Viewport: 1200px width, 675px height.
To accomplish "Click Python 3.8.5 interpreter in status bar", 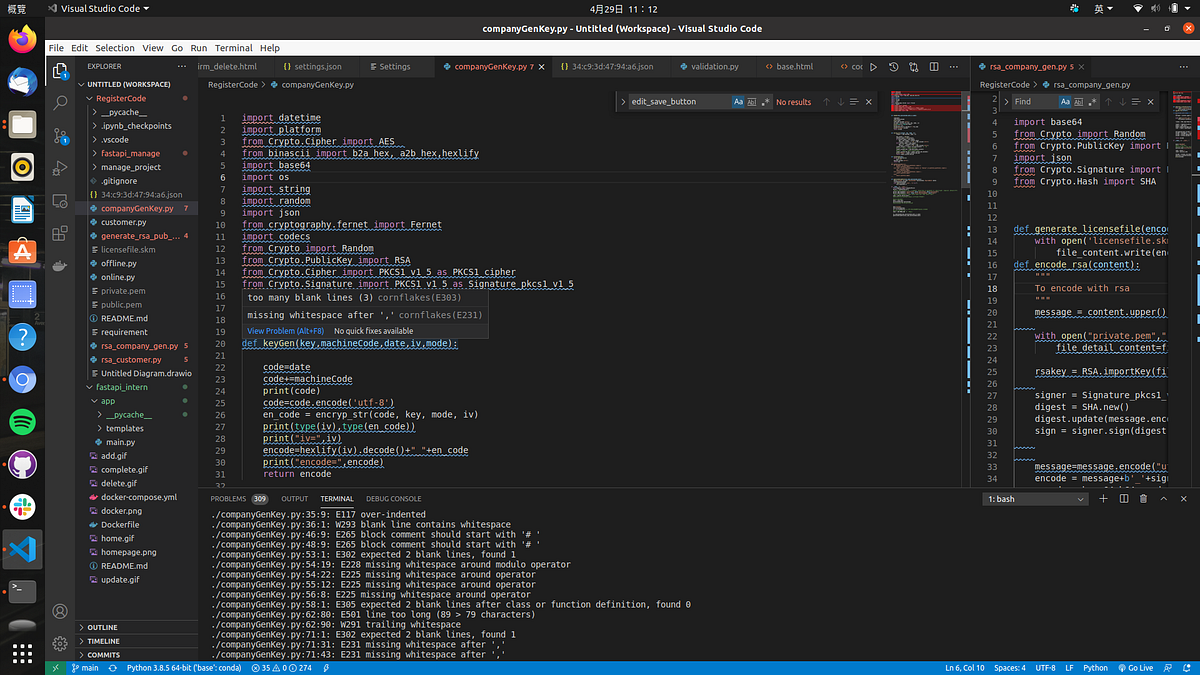I will point(184,668).
